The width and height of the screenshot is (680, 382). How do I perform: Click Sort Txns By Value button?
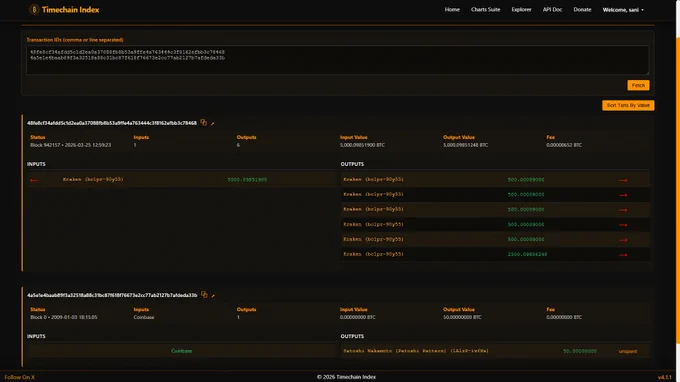628,105
